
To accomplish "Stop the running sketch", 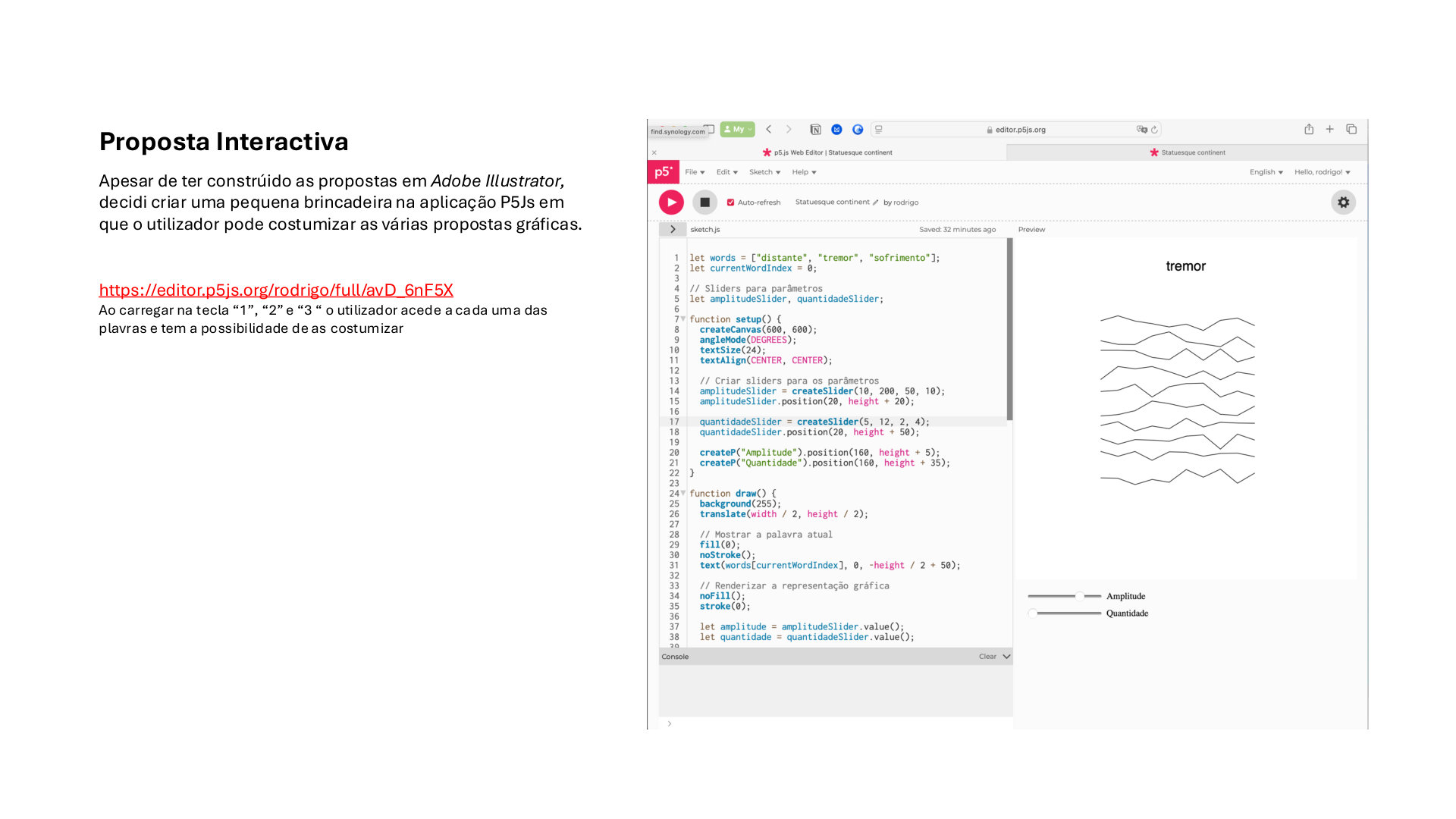I will (x=704, y=202).
